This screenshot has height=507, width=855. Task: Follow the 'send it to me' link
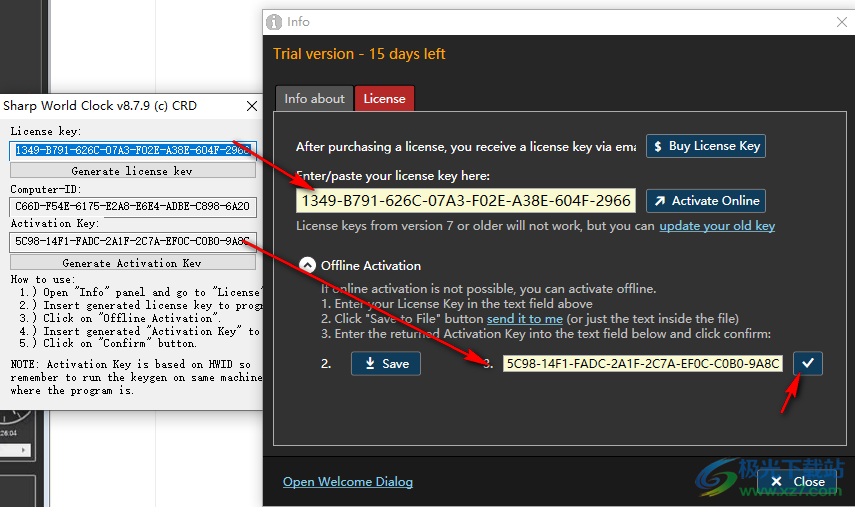pos(525,318)
